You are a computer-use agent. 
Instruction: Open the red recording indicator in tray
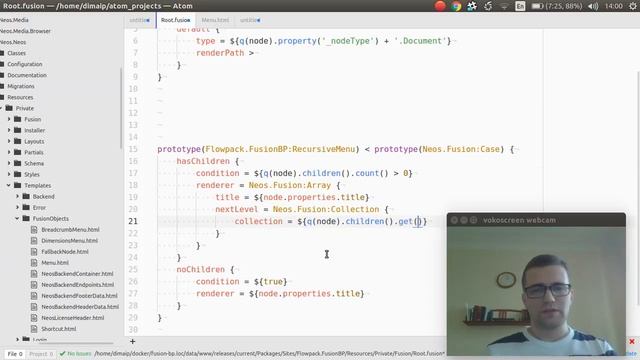click(x=440, y=6)
